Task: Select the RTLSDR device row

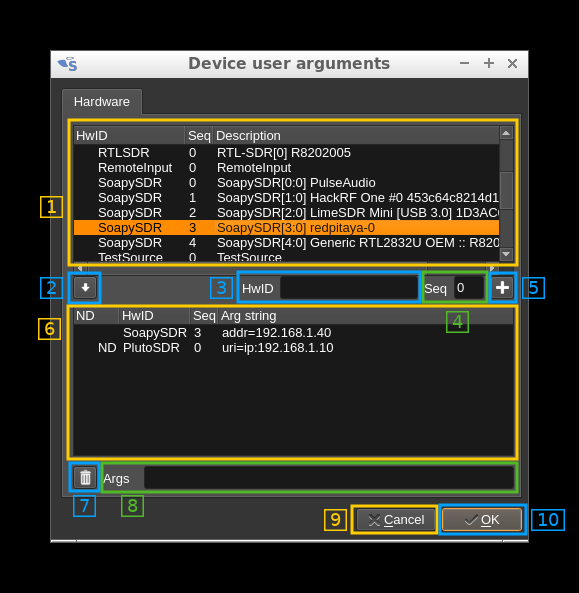Action: click(x=286, y=153)
